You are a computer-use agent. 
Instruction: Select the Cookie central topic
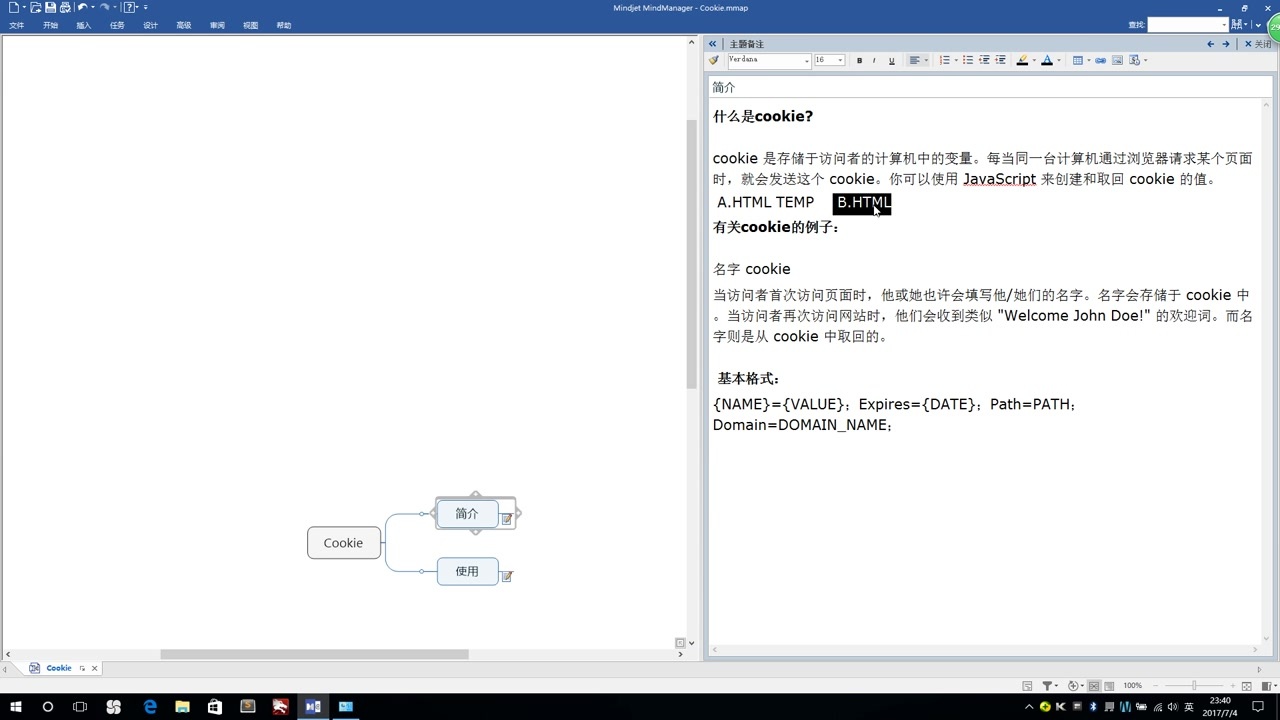point(344,543)
